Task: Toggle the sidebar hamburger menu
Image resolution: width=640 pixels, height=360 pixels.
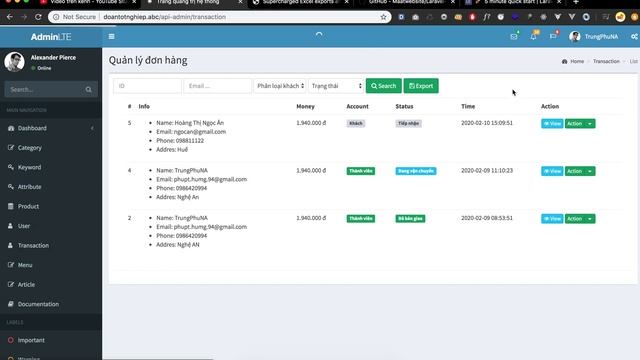Action: [111, 36]
